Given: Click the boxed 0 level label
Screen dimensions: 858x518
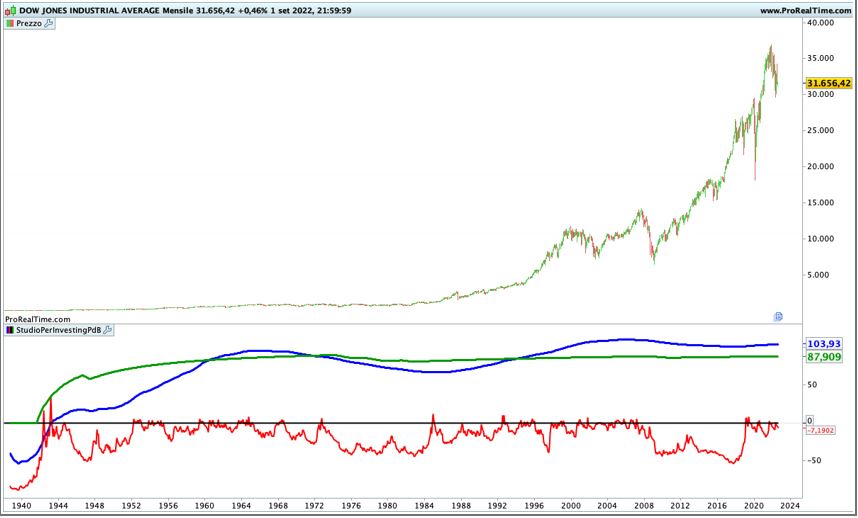Looking at the screenshot, I should (810, 421).
